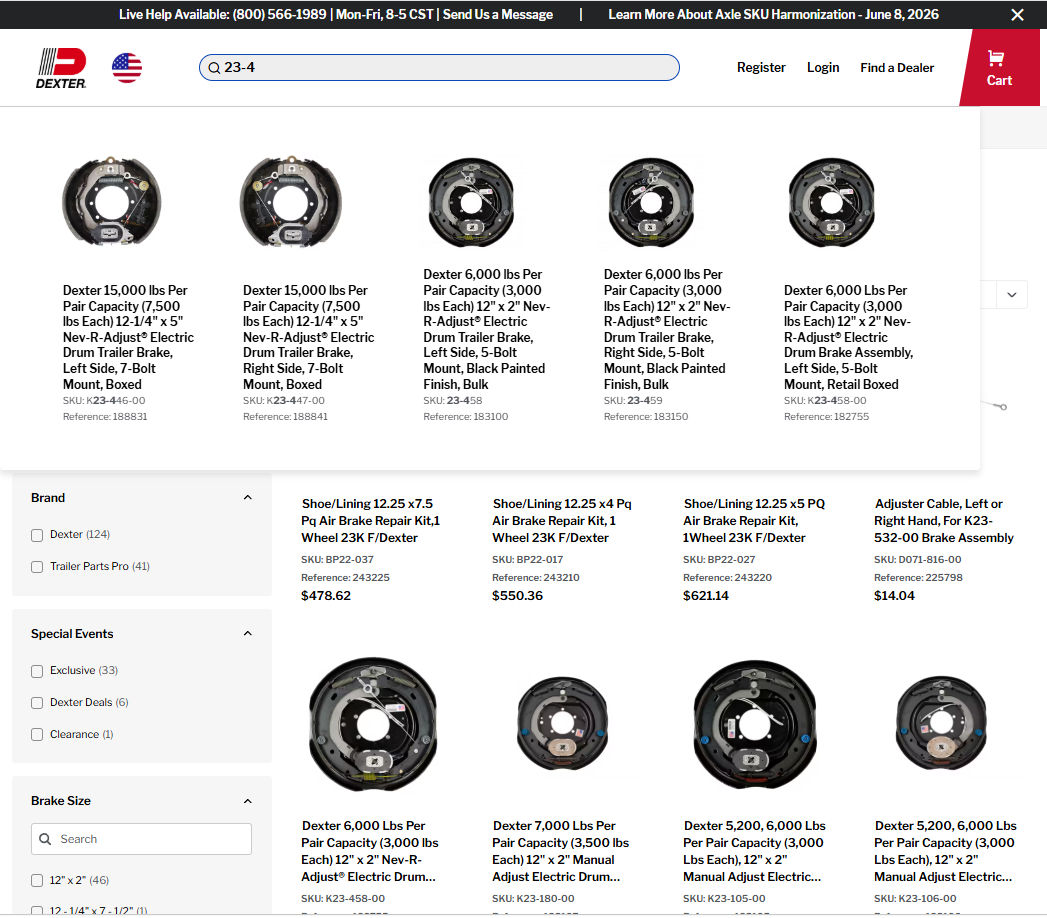Click price $14.04

894,596
